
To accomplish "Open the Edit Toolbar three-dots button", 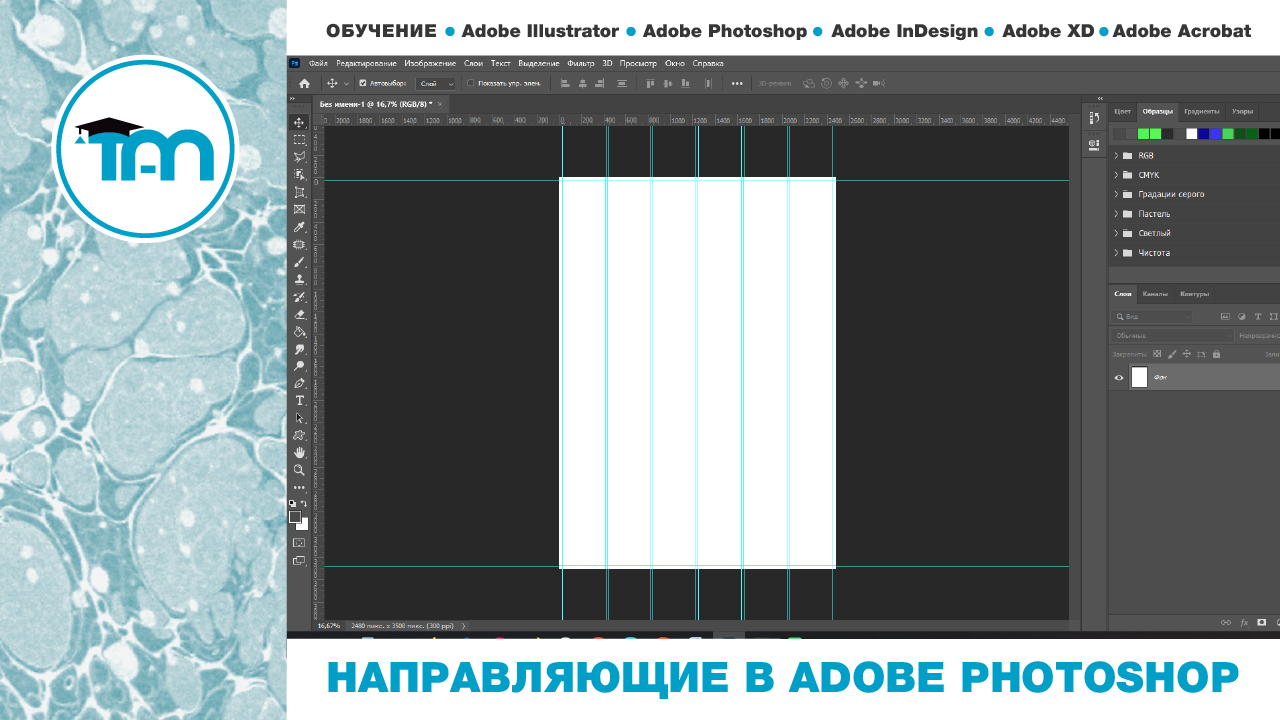I will (299, 488).
